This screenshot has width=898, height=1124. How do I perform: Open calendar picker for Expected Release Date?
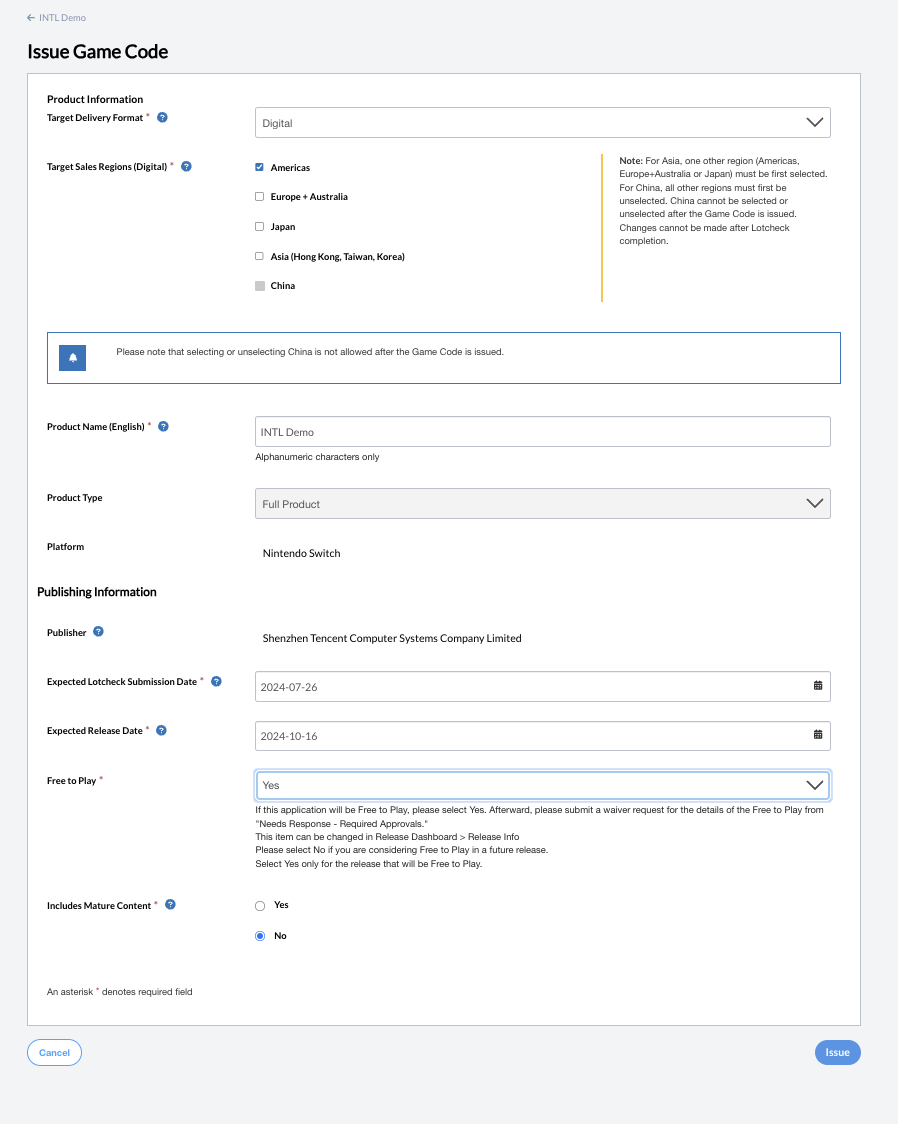click(817, 735)
